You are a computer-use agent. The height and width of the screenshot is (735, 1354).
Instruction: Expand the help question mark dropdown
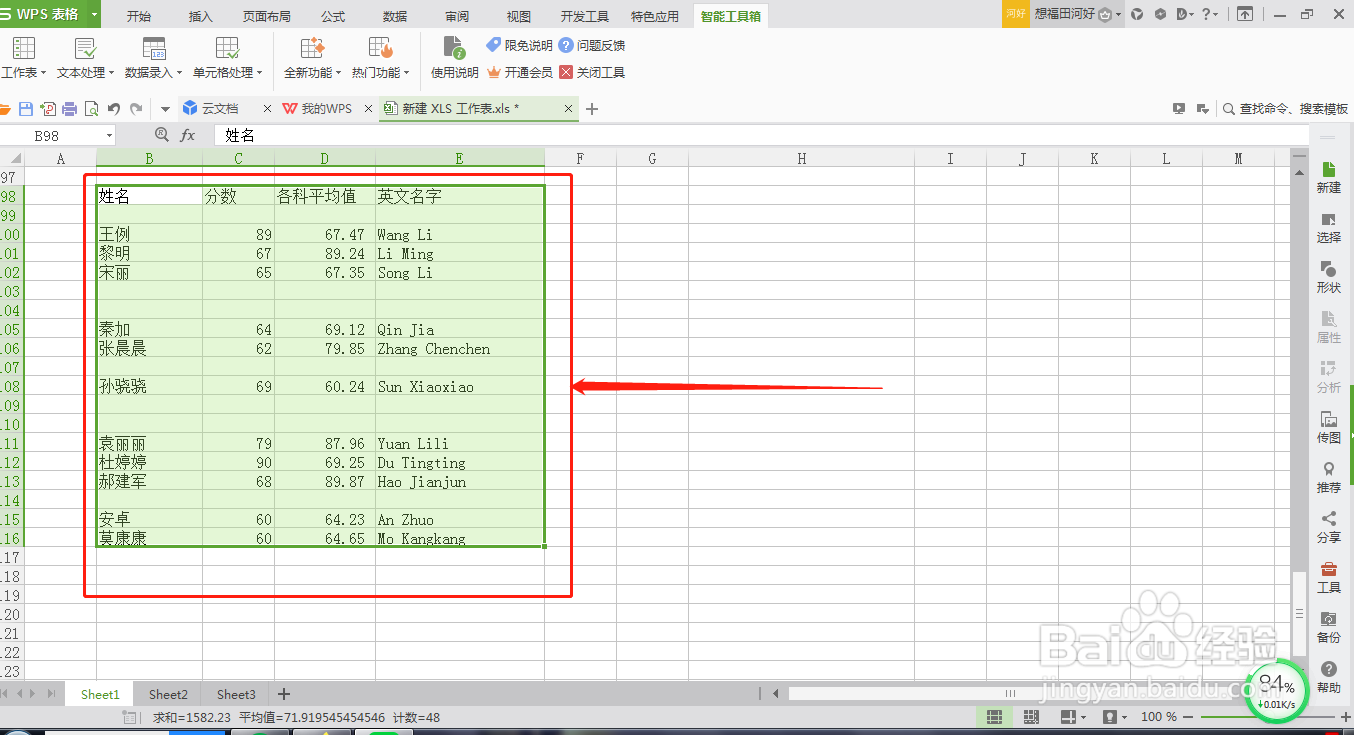(1211, 14)
